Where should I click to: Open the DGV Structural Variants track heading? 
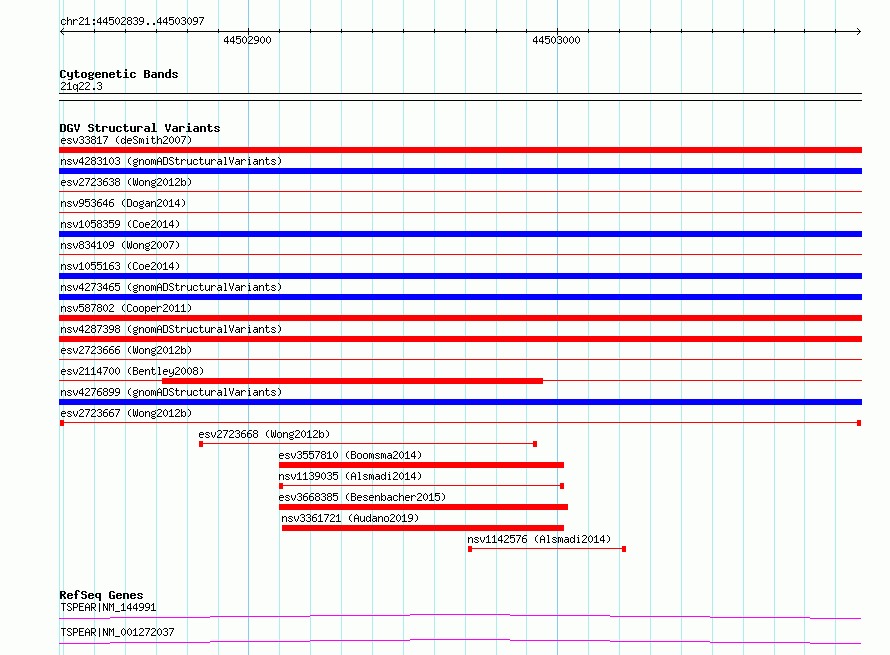tap(140, 128)
